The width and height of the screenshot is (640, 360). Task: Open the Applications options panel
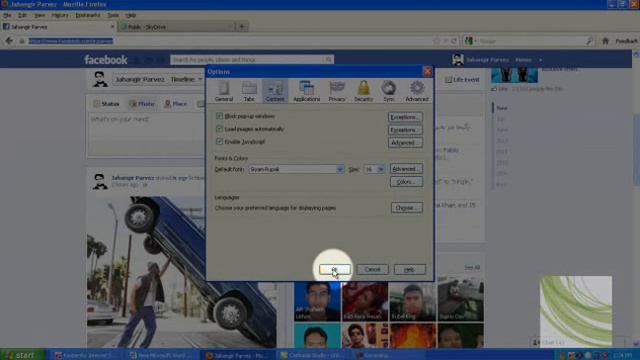click(307, 91)
